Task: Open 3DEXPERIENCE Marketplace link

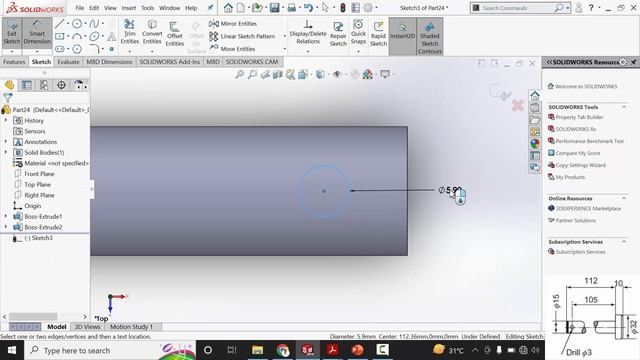Action: (588, 209)
